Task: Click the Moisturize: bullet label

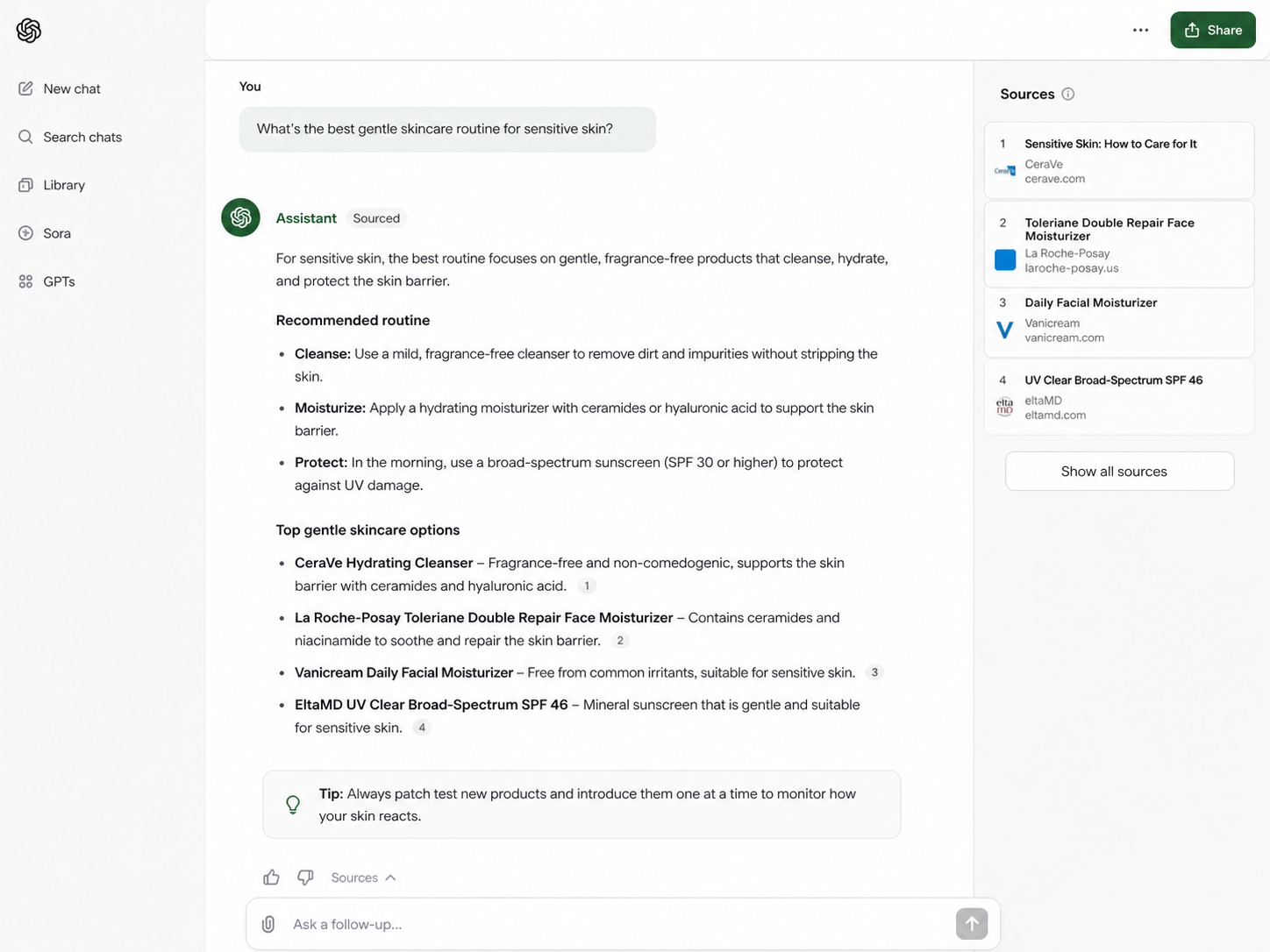Action: [330, 408]
